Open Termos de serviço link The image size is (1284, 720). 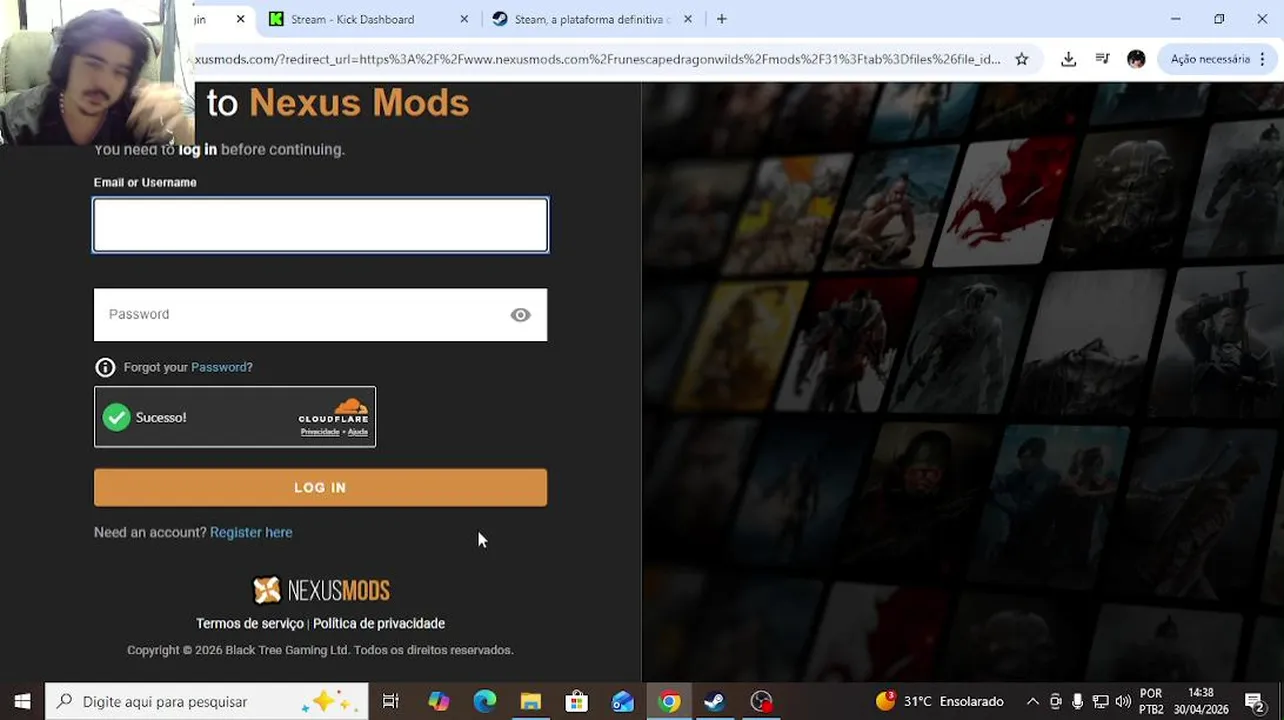click(250, 623)
